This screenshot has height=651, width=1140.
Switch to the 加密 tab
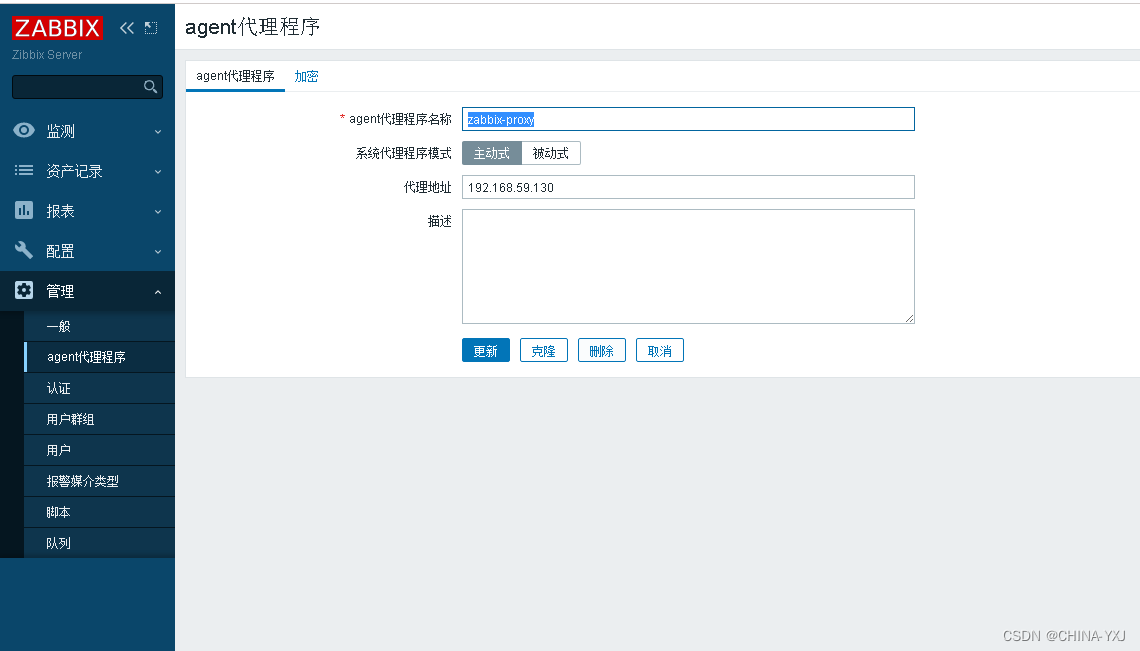(x=306, y=76)
